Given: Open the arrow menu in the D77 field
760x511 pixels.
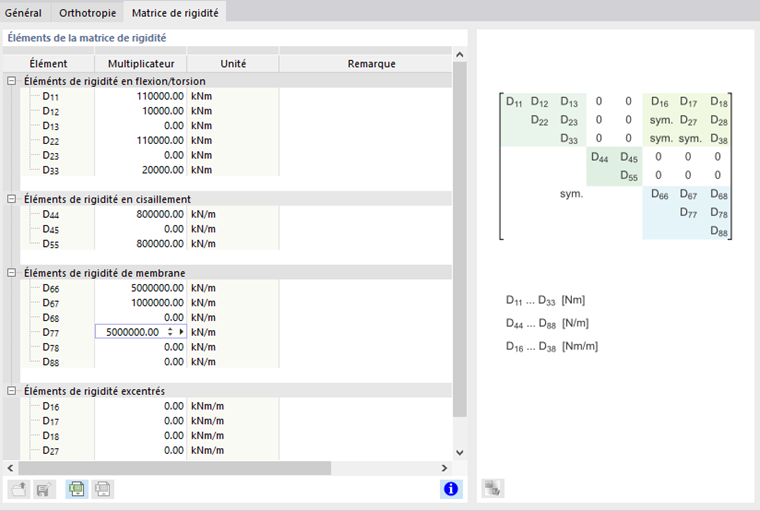Looking at the screenshot, I should 181,332.
